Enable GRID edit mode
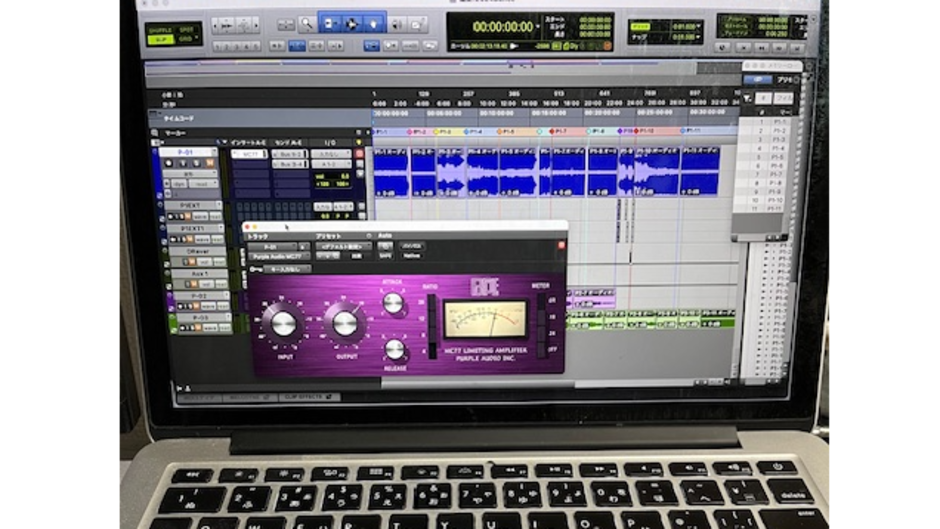The width and height of the screenshot is (940, 529). 186,40
